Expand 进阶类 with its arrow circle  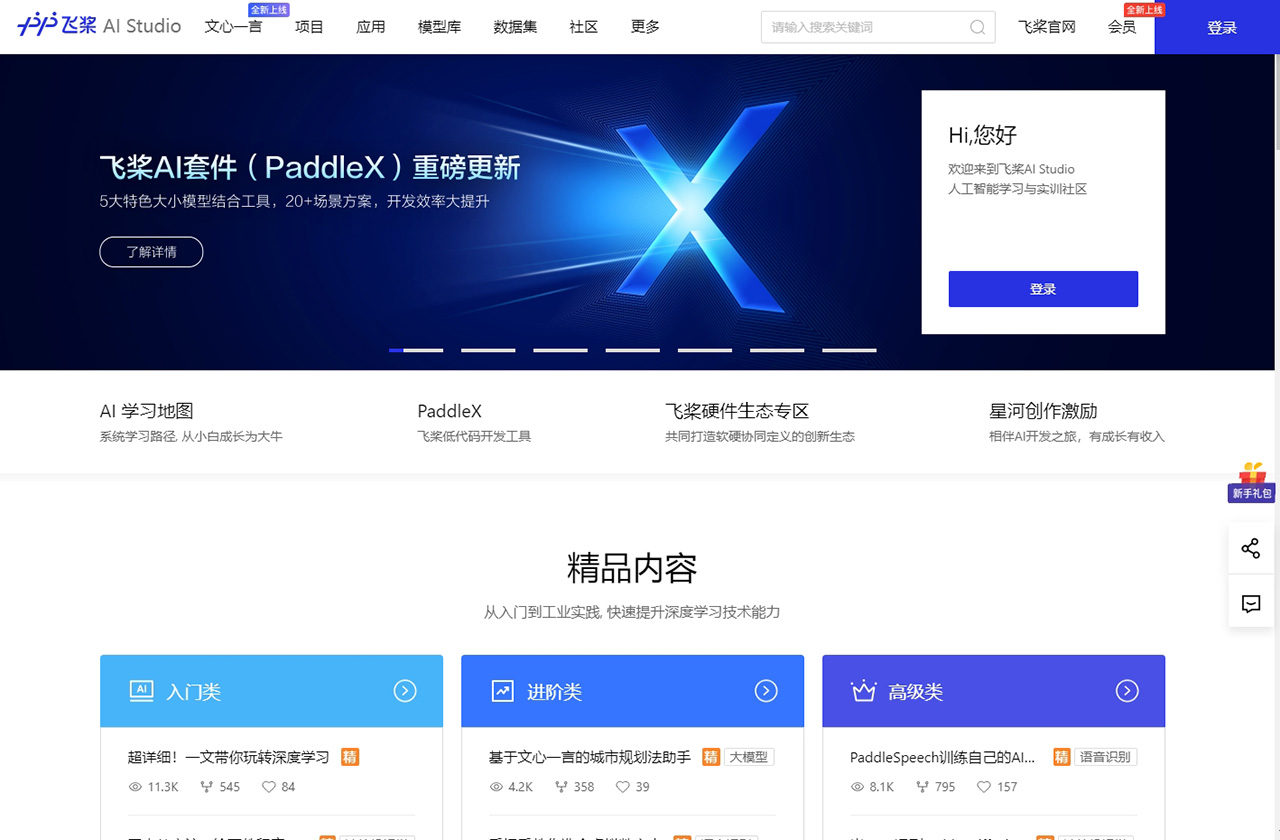click(766, 691)
